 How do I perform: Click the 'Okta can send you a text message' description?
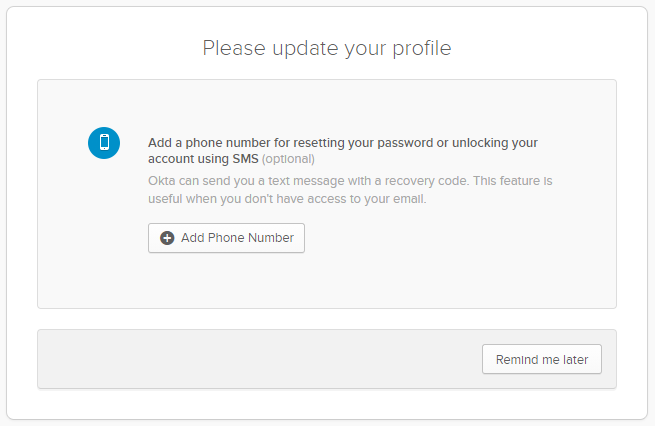click(350, 190)
